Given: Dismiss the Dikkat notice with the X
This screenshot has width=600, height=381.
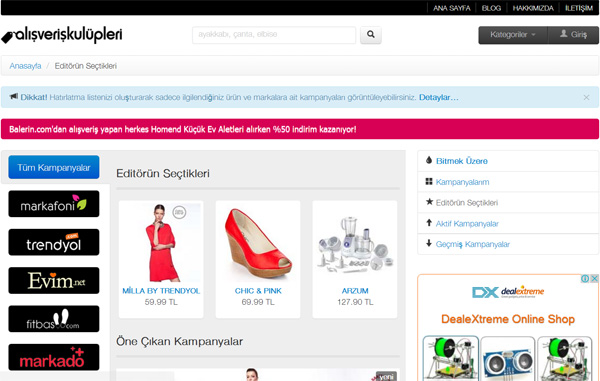Looking at the screenshot, I should tap(586, 98).
